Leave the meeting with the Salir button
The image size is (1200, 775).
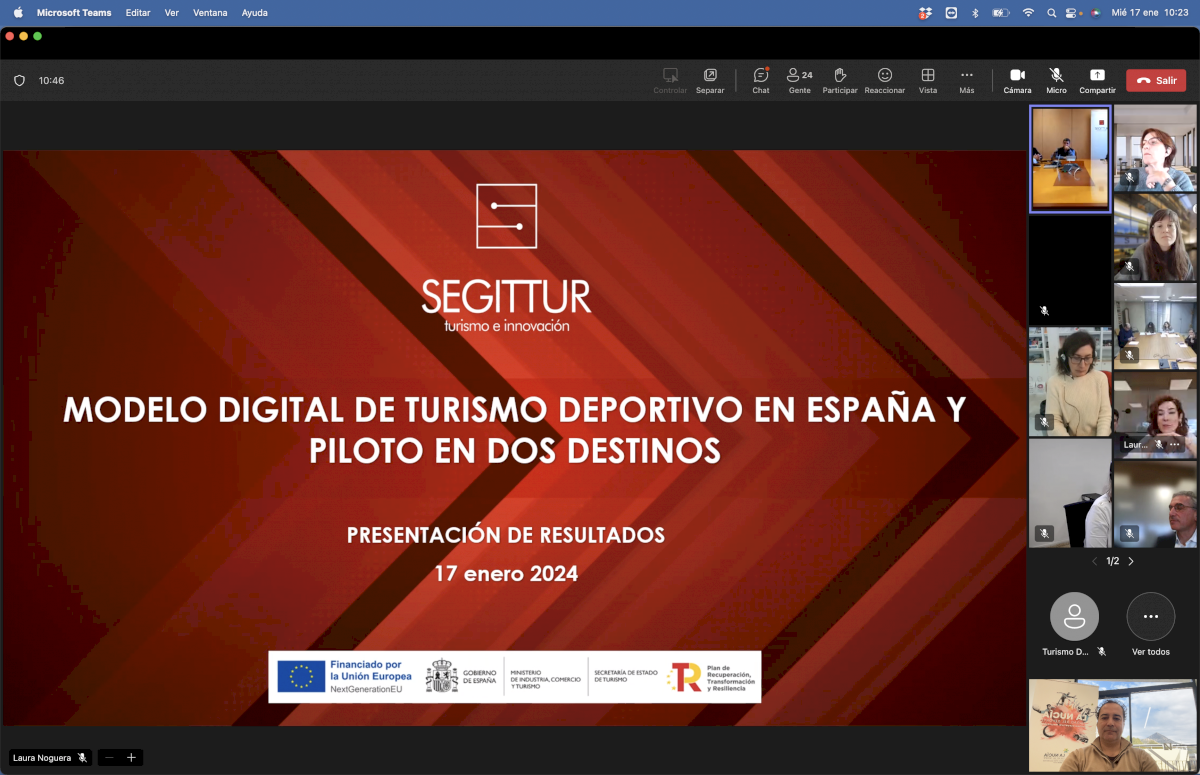[1156, 81]
